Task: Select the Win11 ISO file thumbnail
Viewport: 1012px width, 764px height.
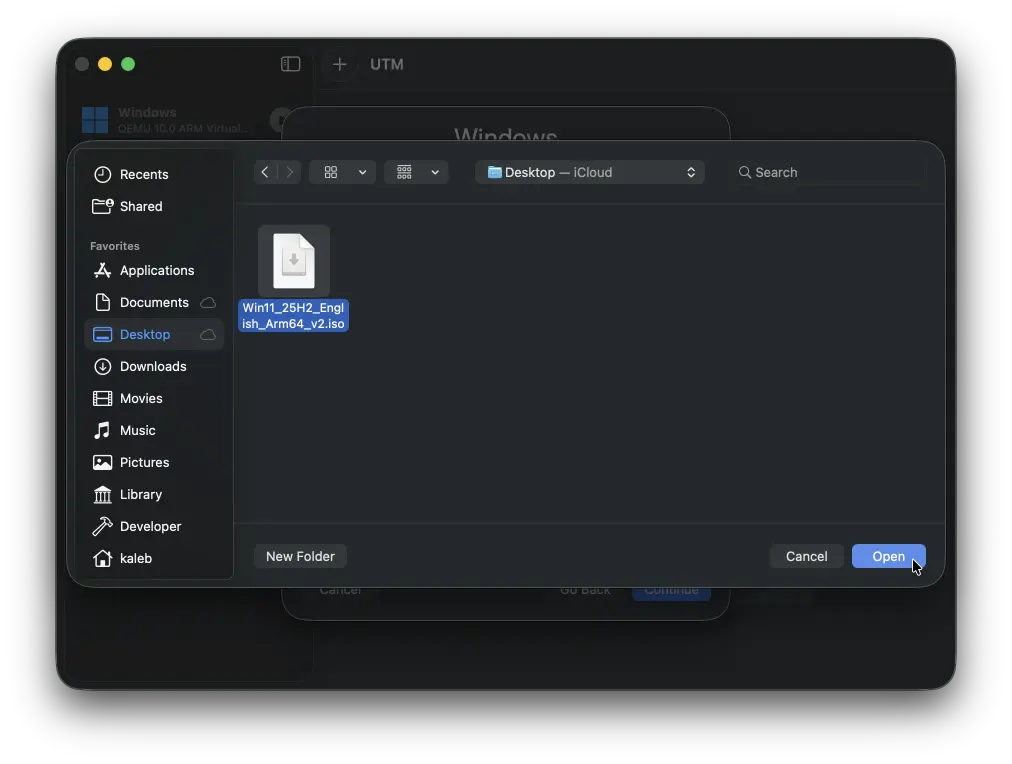Action: (x=294, y=261)
